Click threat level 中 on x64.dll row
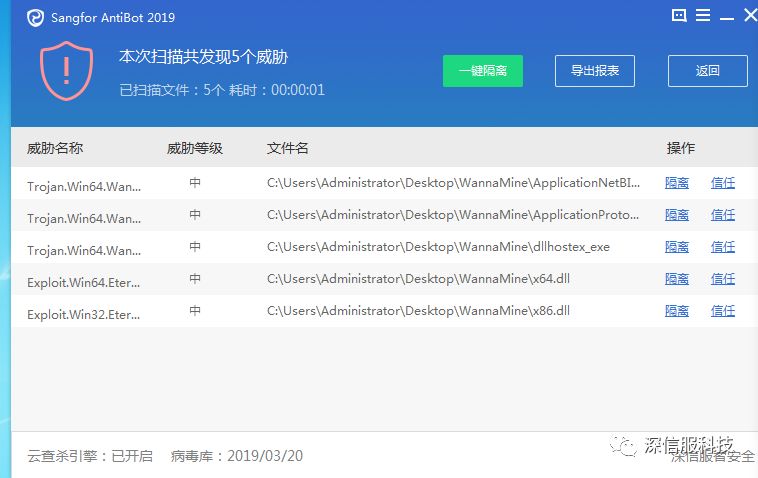 pyautogui.click(x=195, y=278)
